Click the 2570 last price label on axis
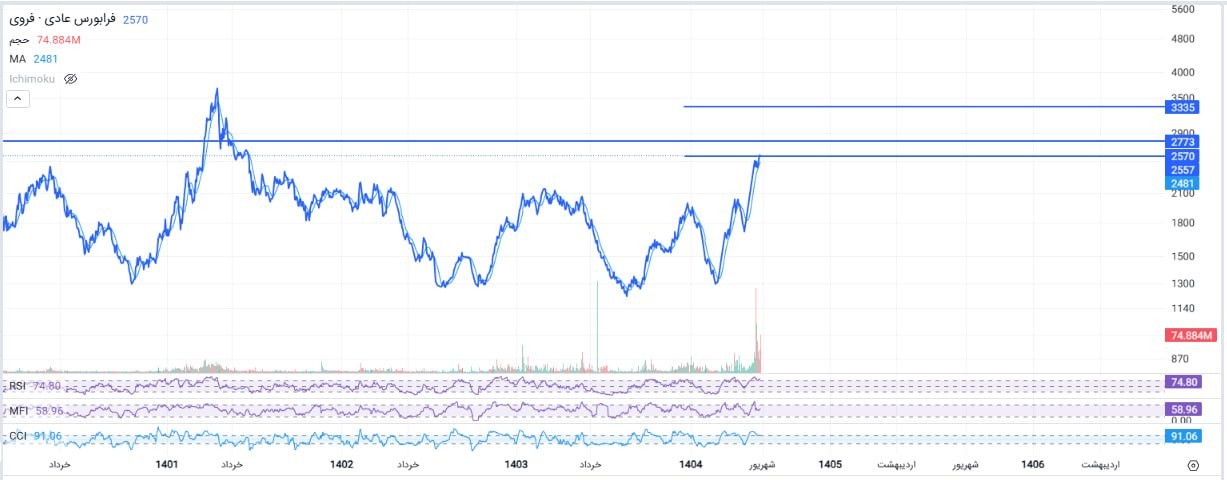This screenshot has width=1227, height=480. [1182, 156]
